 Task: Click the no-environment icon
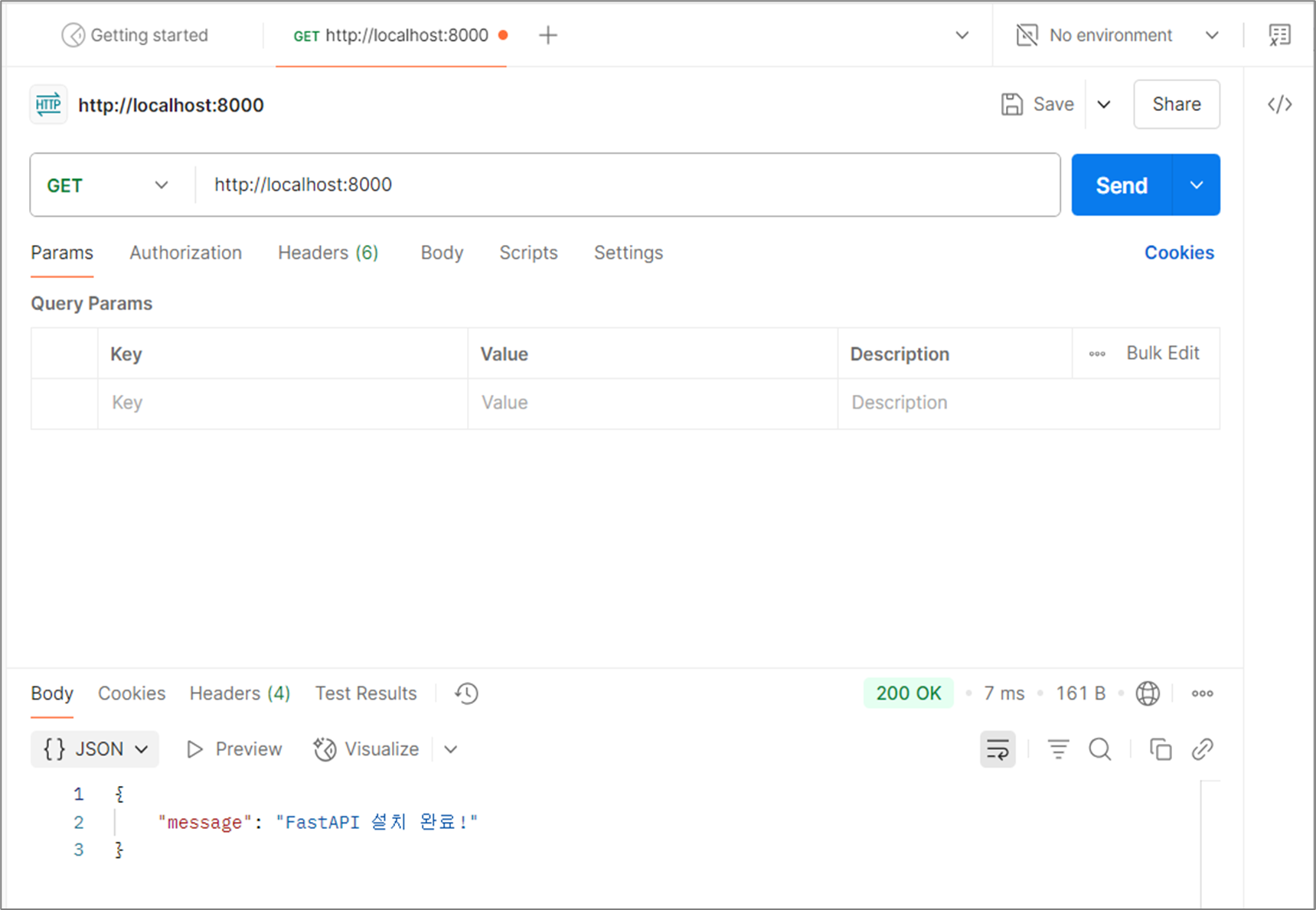pyautogui.click(x=1027, y=35)
